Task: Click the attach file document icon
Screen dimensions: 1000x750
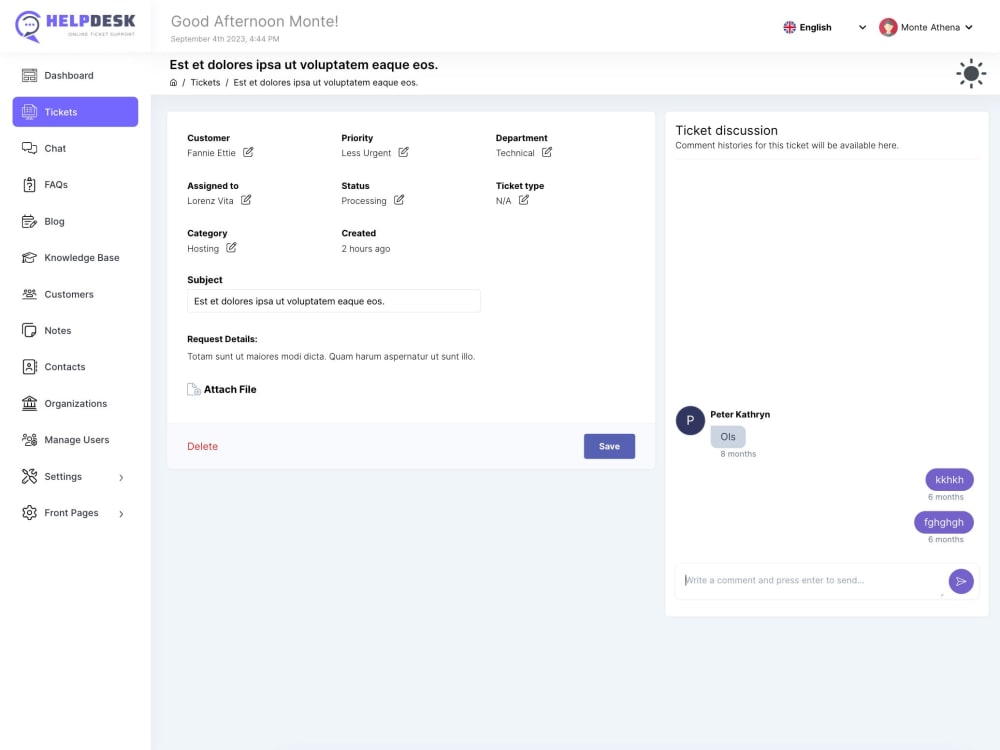Action: pos(194,389)
